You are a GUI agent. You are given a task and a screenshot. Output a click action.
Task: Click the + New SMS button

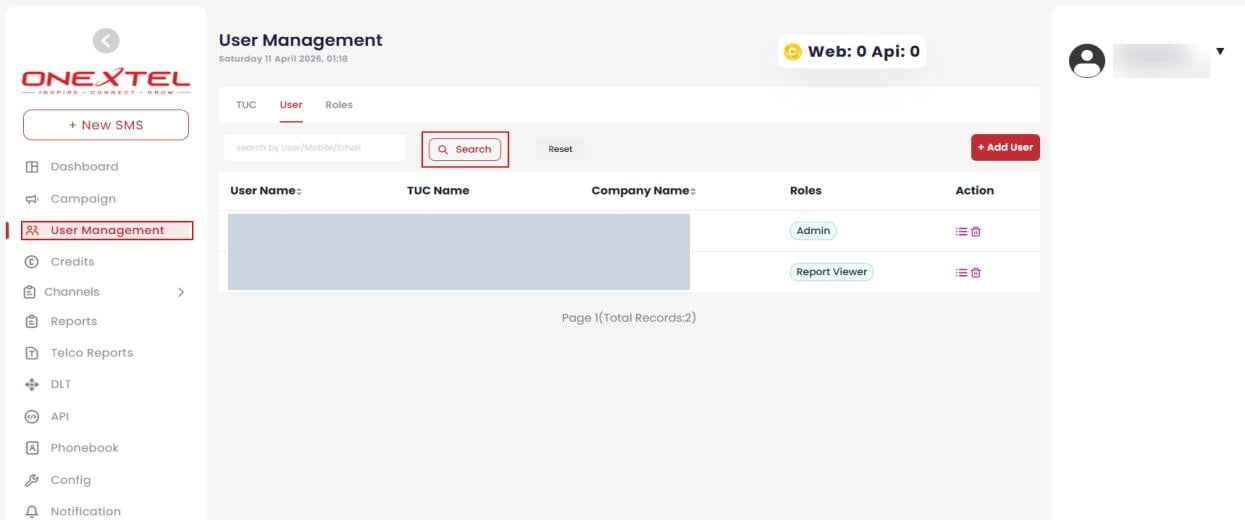pyautogui.click(x=106, y=125)
